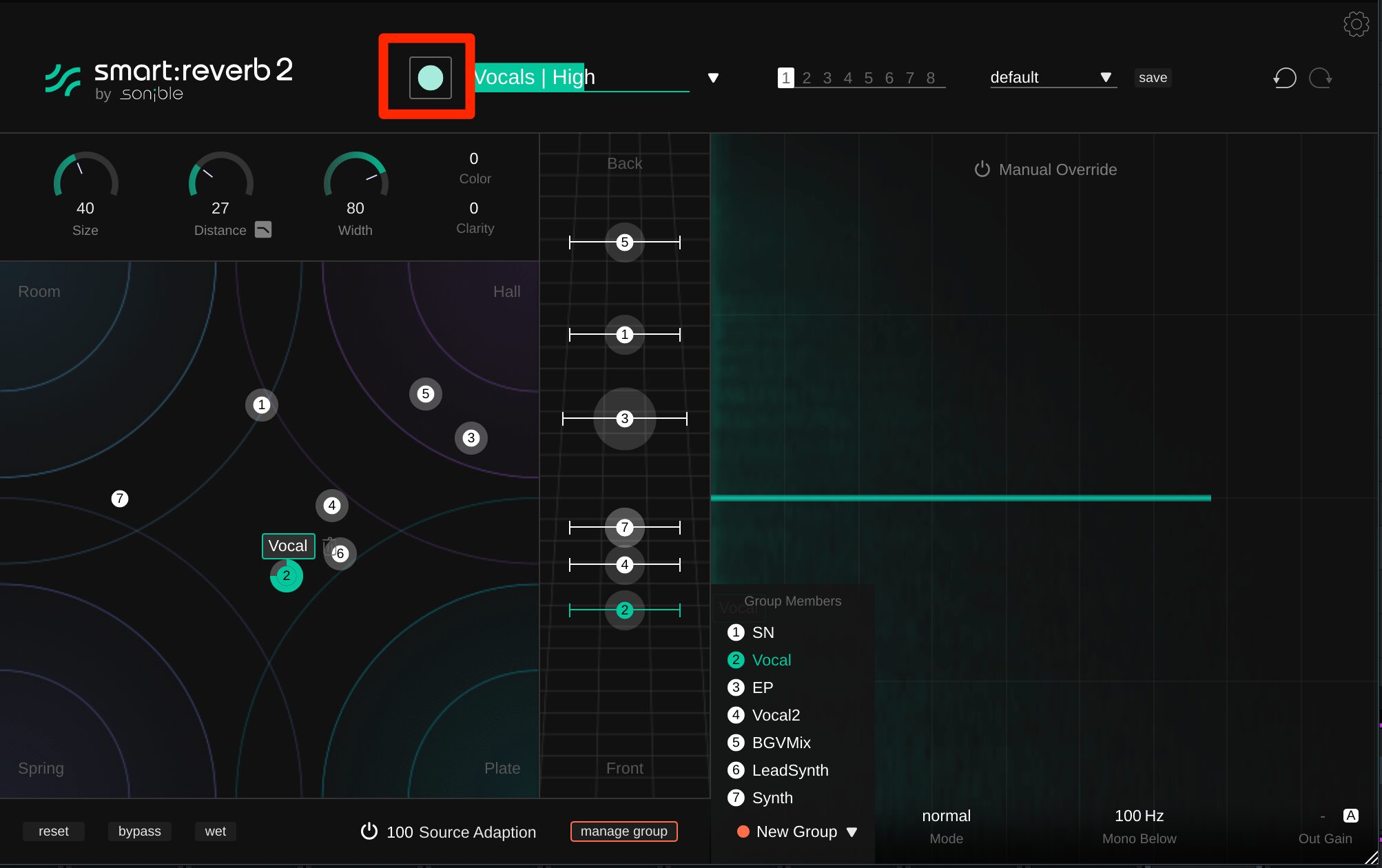Image resolution: width=1382 pixels, height=868 pixels.
Task: Click the manage group button
Action: [623, 831]
